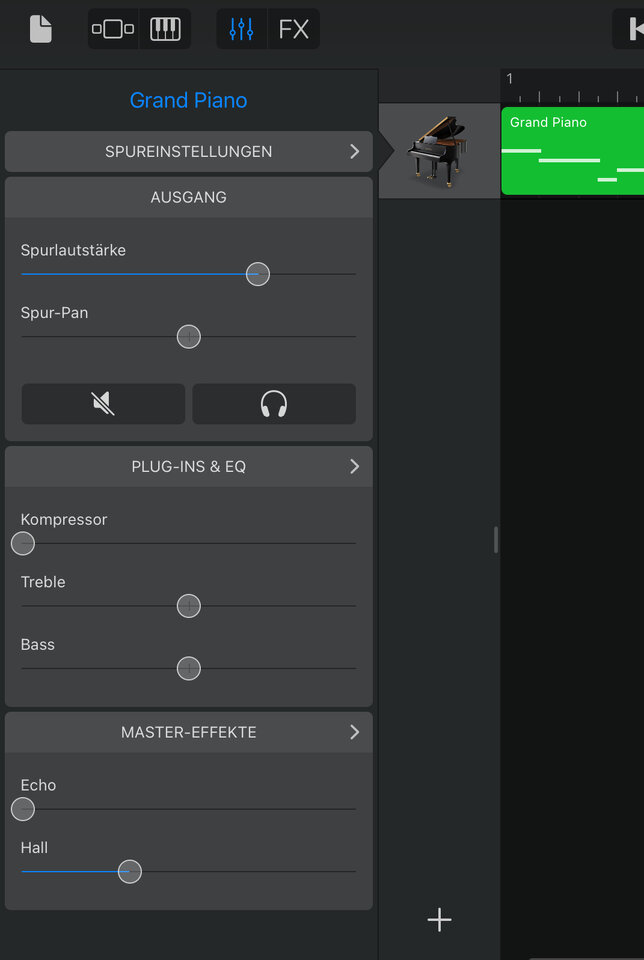Select the green Grand Piano region

[572, 151]
